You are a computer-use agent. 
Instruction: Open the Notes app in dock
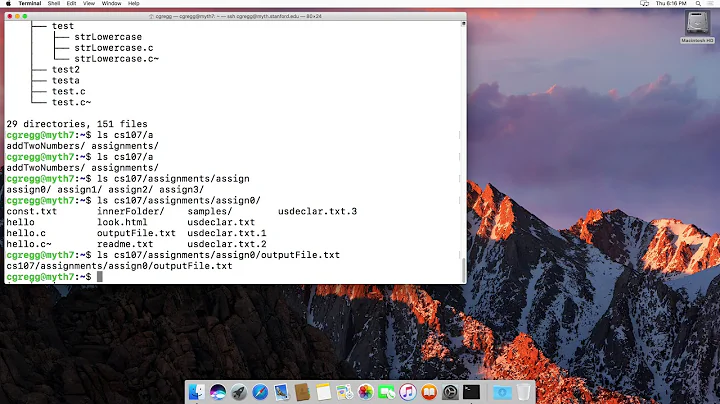(x=322, y=392)
